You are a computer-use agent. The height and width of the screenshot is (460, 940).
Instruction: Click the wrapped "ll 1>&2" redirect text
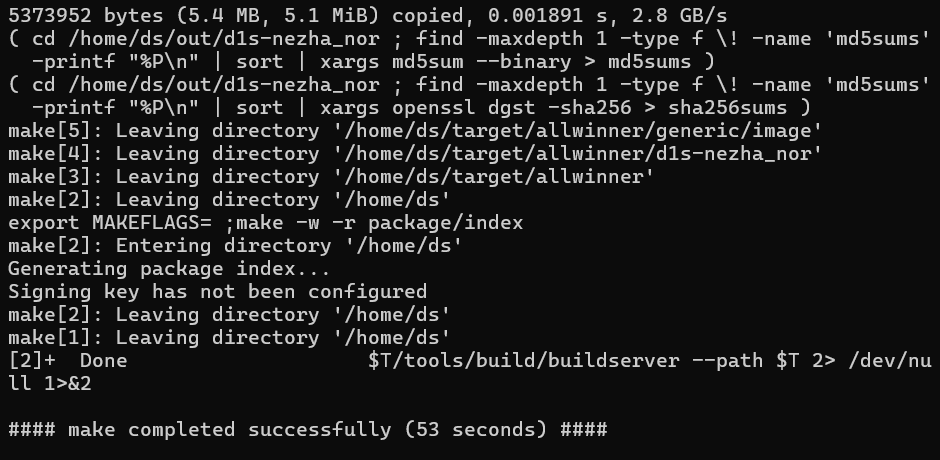point(50,384)
